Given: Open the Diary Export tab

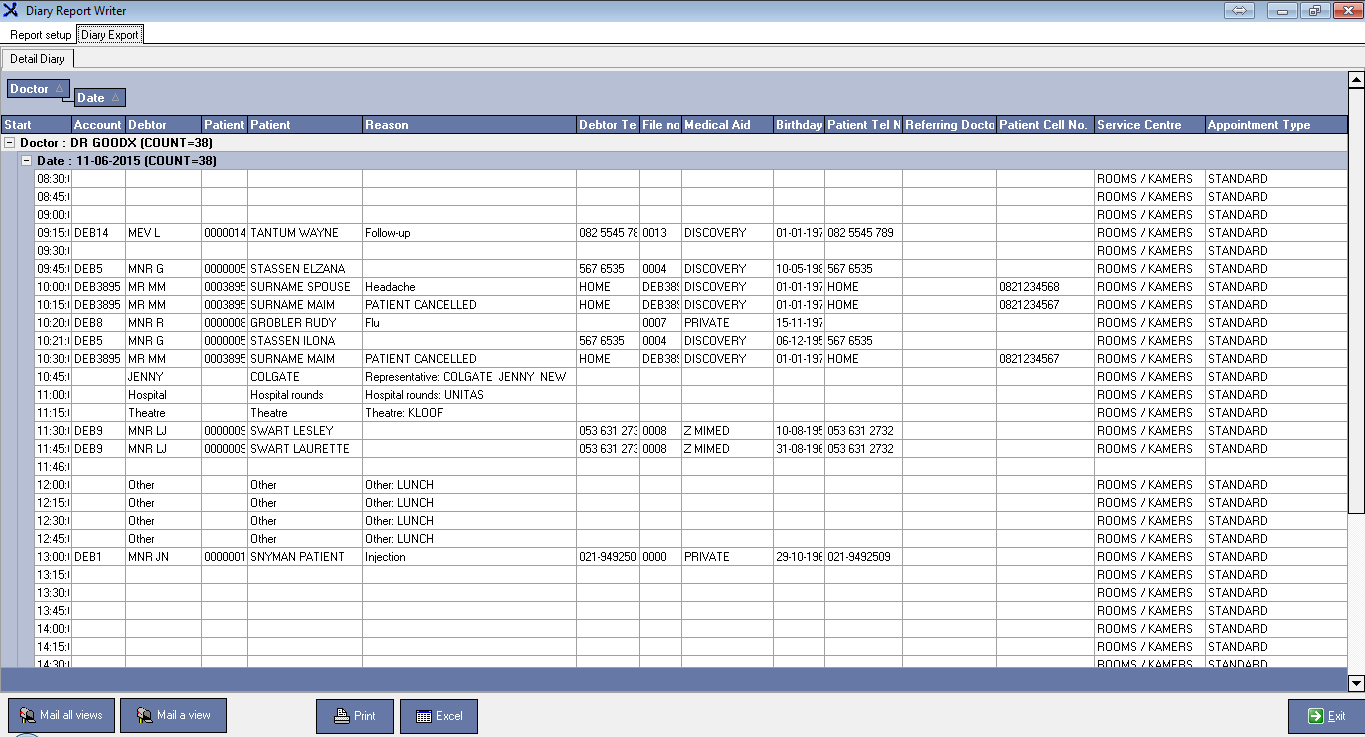Looking at the screenshot, I should click(110, 35).
